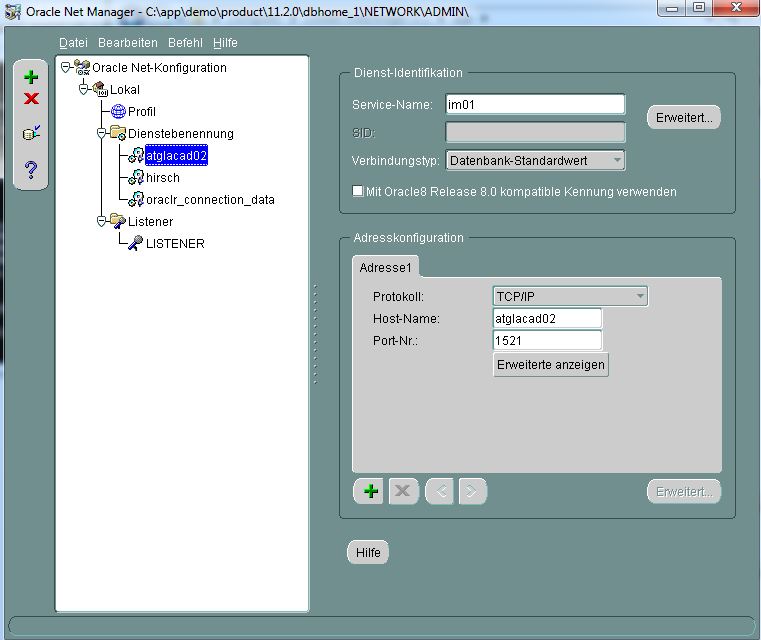Viewport: 761px width, 640px height.
Task: Click the Erweiterte anzeigen button
Action: coord(551,364)
